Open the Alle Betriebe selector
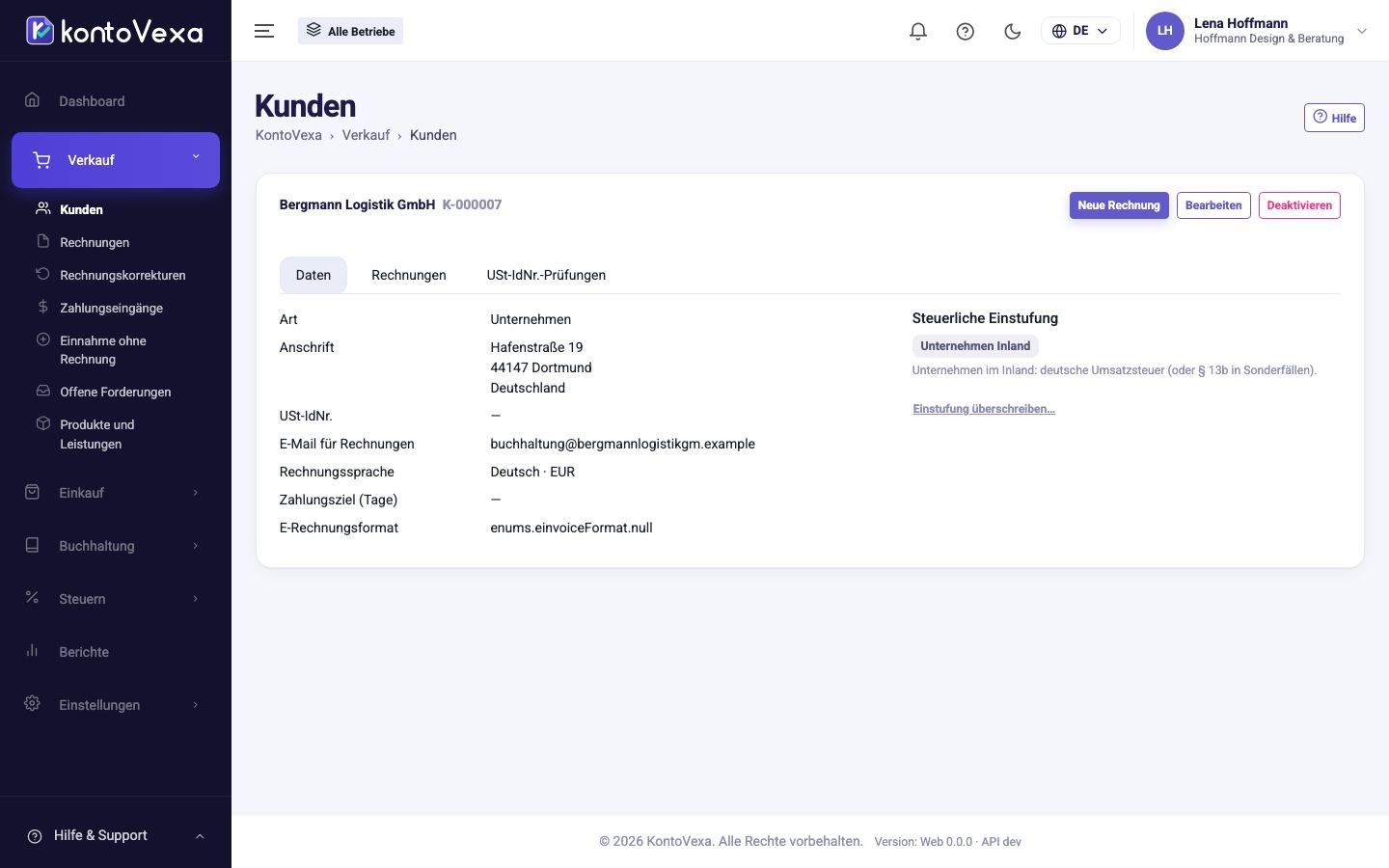Viewport: 1389px width, 868px height. pos(351,31)
